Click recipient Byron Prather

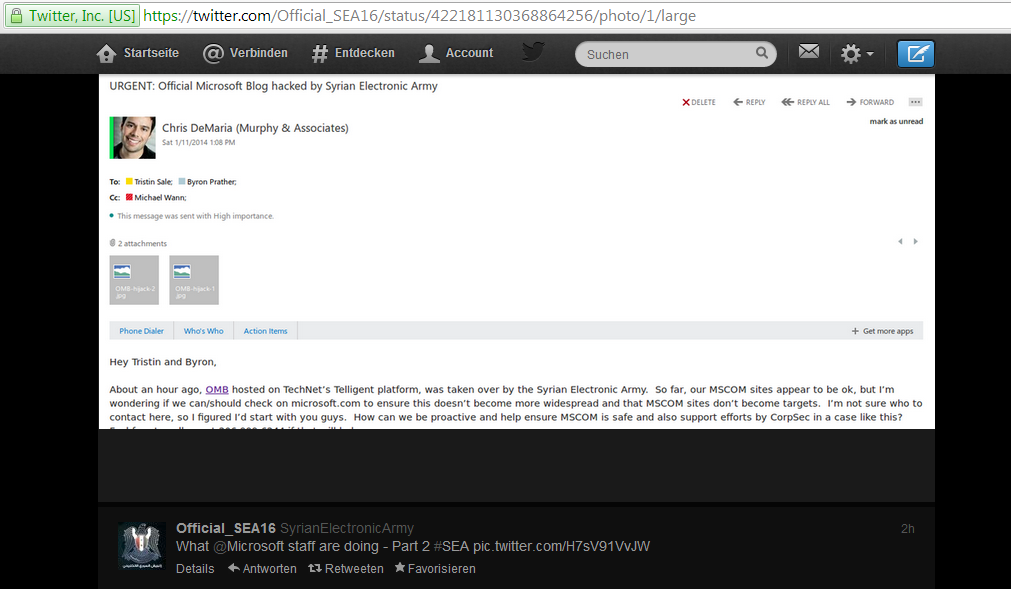pos(211,182)
